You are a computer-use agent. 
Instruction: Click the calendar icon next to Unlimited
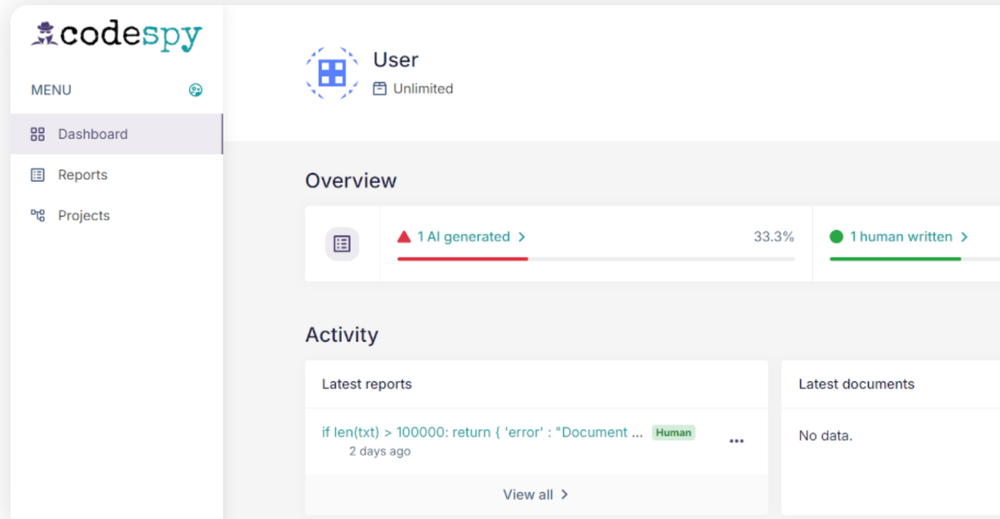[x=379, y=89]
